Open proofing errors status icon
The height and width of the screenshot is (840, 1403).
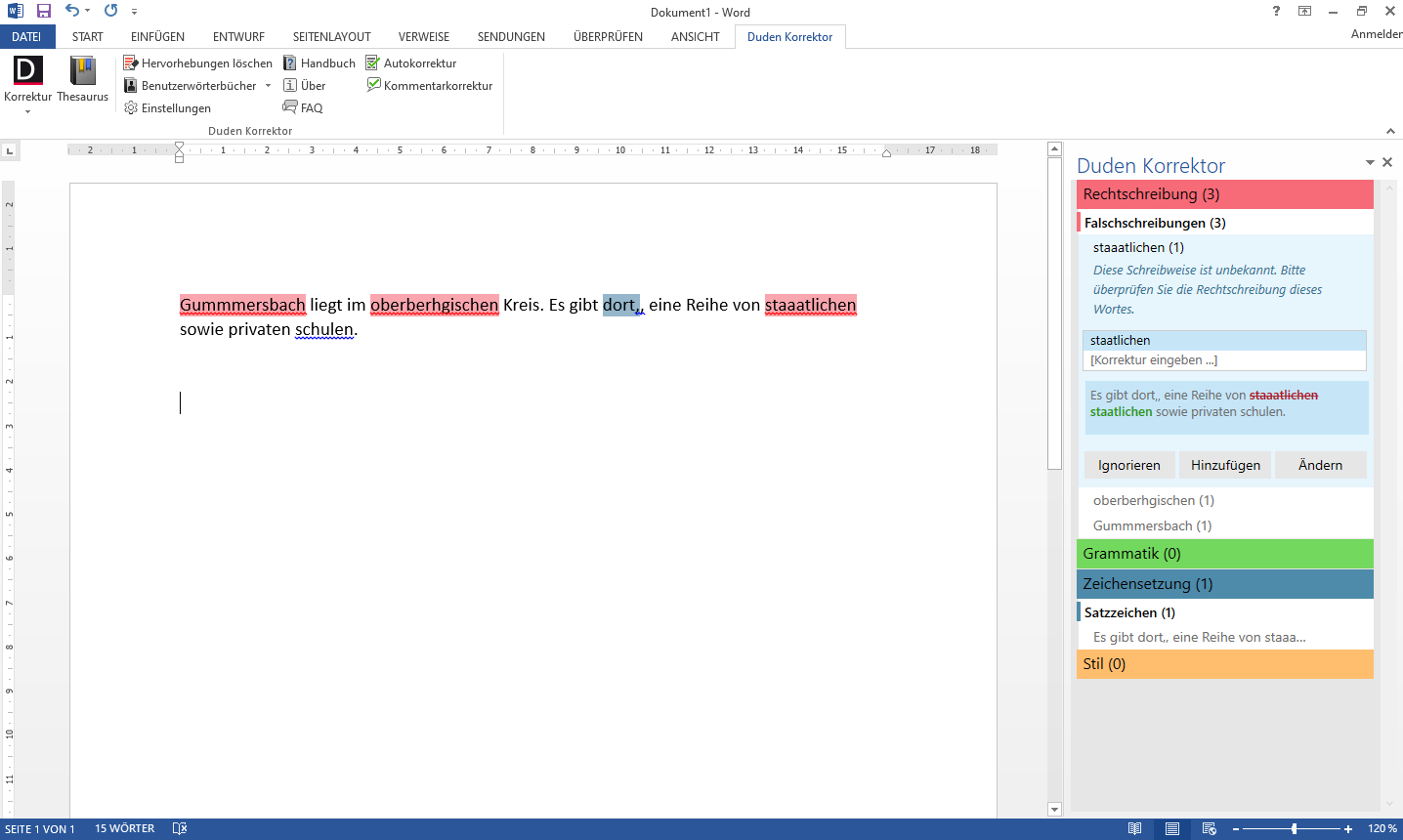coord(180,829)
